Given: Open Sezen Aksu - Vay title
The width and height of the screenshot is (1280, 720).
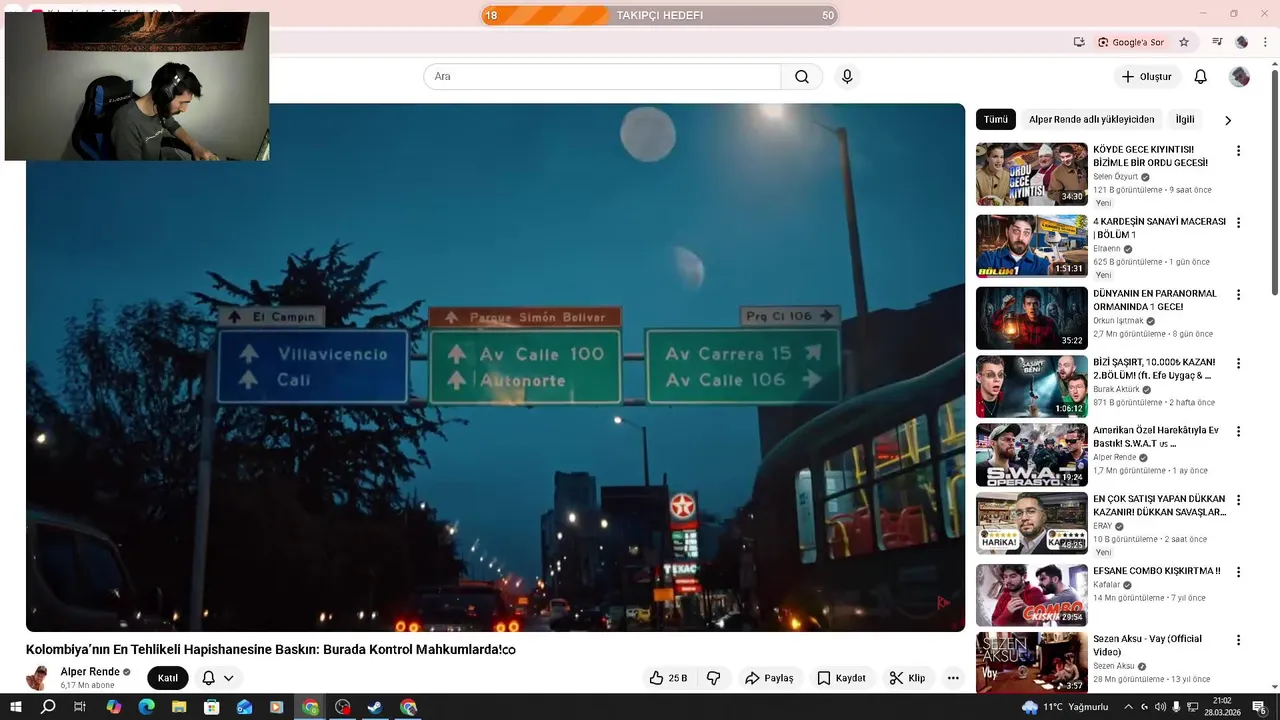Looking at the screenshot, I should tap(1147, 645).
